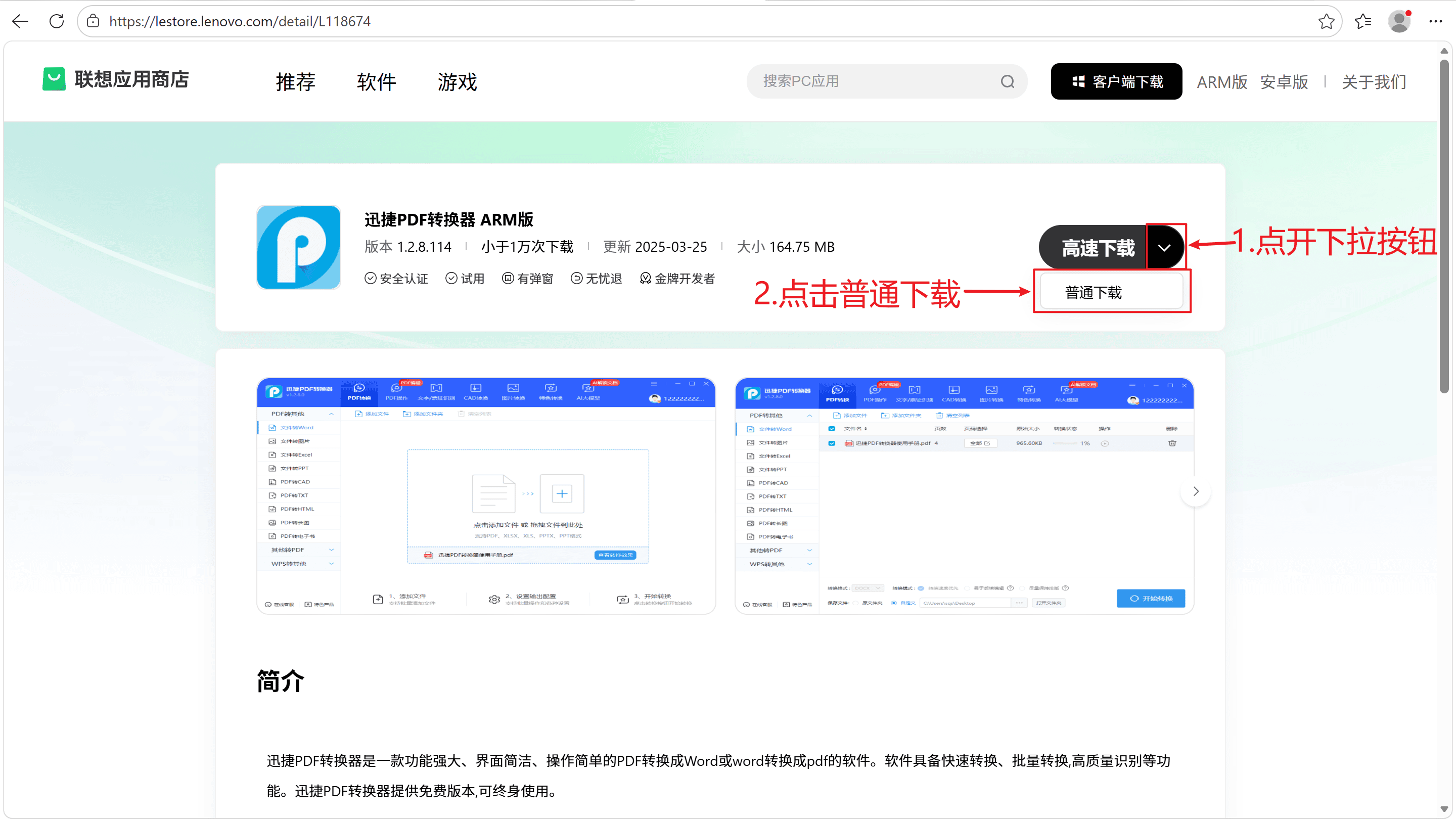Click the Lenovo App Store logo
1456x819 pixels.
(115, 80)
